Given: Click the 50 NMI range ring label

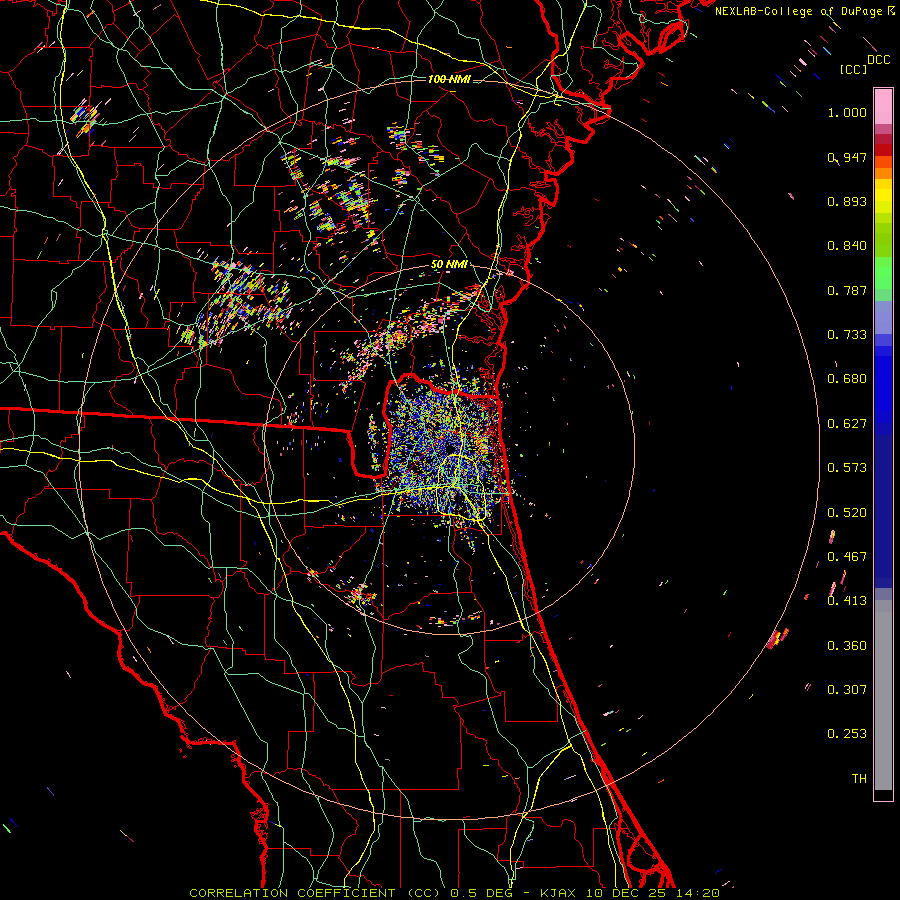Looking at the screenshot, I should click(449, 265).
